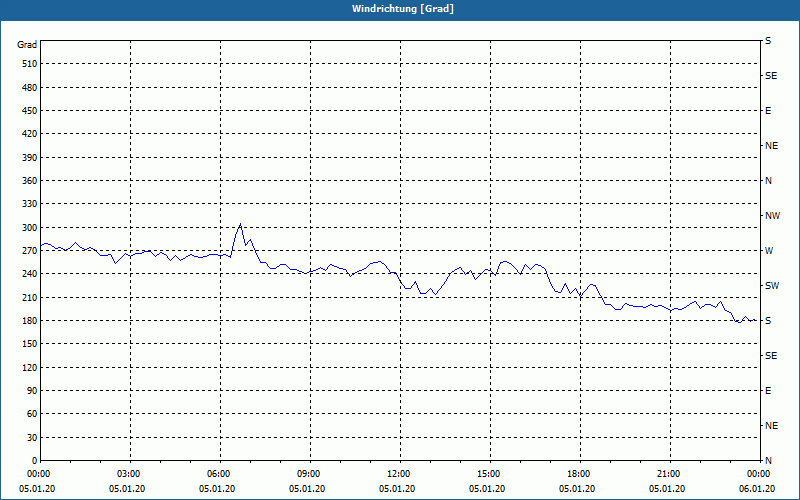Click the 240 axis value
Image resolution: width=800 pixels, height=500 pixels.
[x=30, y=274]
